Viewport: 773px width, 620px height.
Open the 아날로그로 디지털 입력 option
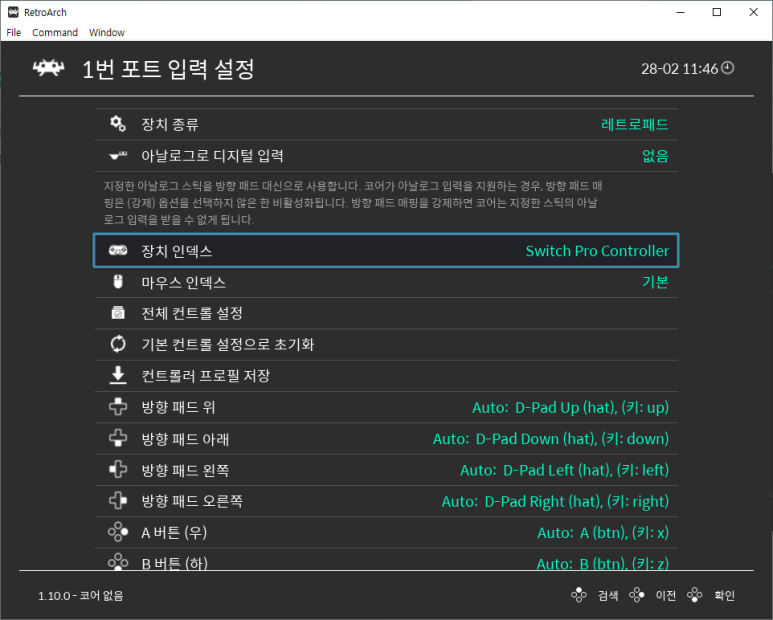click(x=386, y=156)
